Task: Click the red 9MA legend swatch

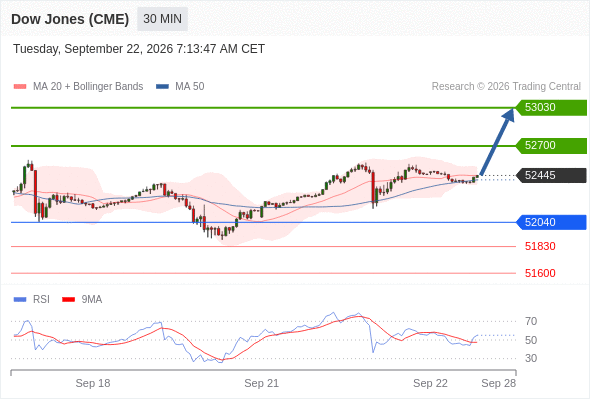Action: [68, 300]
